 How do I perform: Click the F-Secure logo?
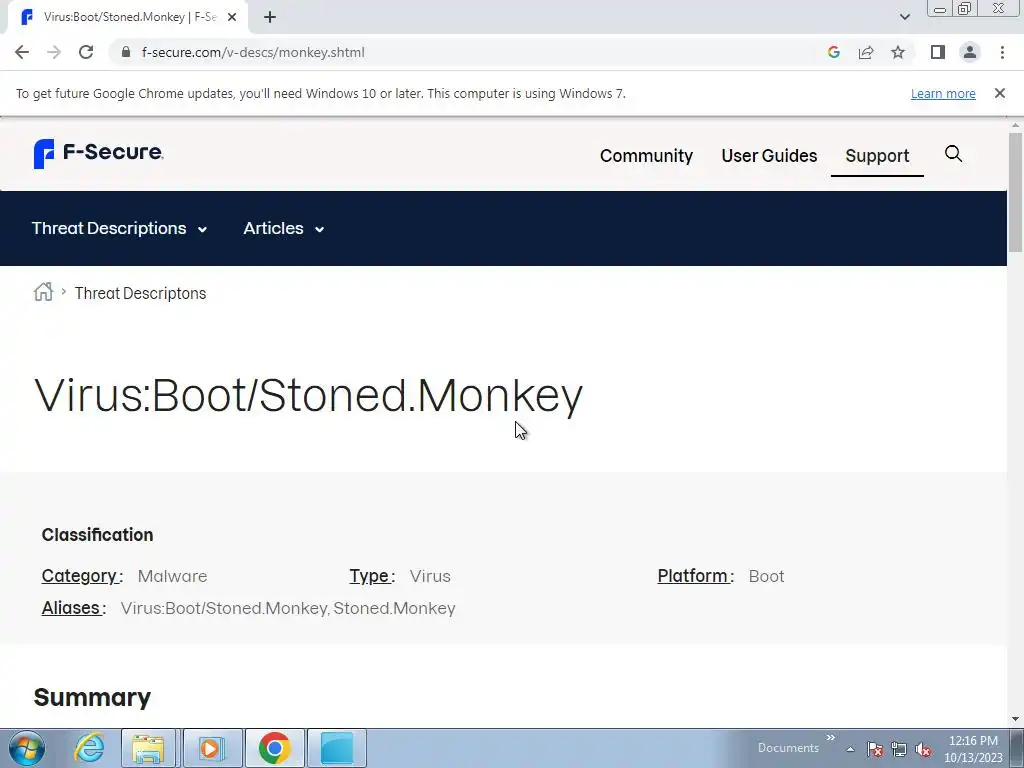point(99,153)
